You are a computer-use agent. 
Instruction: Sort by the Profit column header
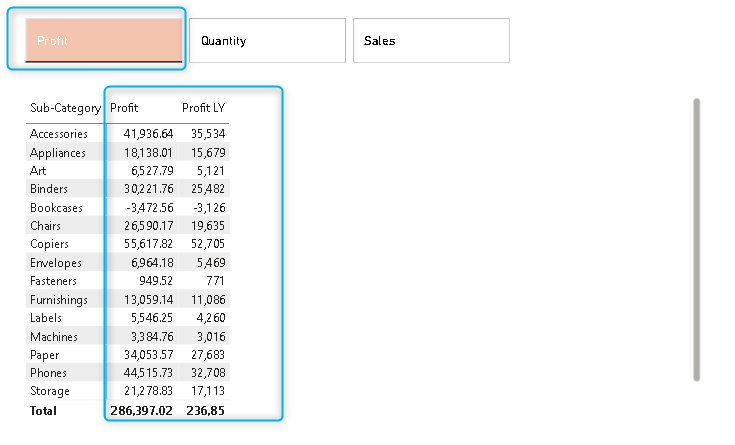pyautogui.click(x=125, y=108)
